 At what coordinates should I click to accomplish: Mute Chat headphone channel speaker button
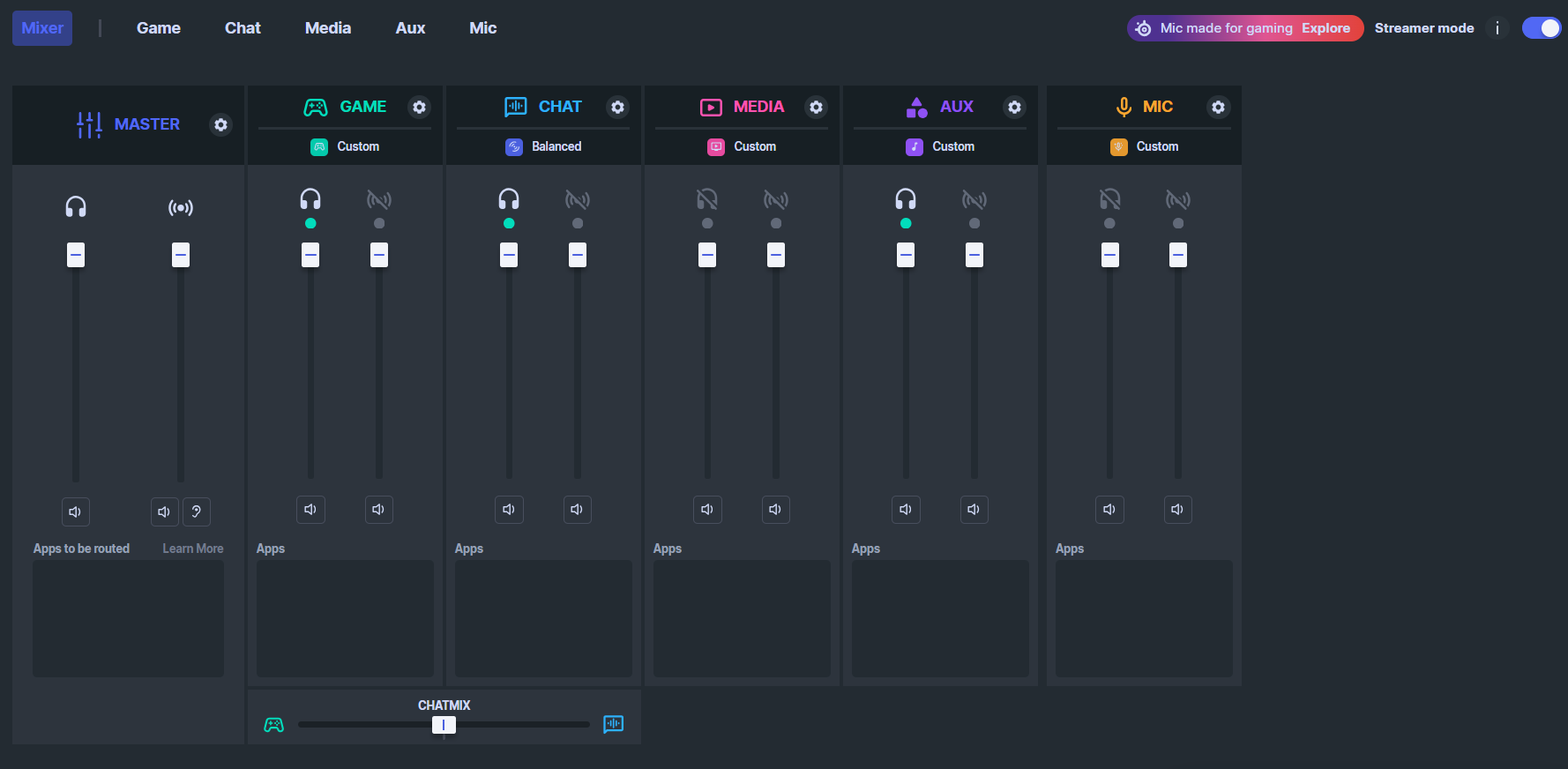tap(509, 509)
